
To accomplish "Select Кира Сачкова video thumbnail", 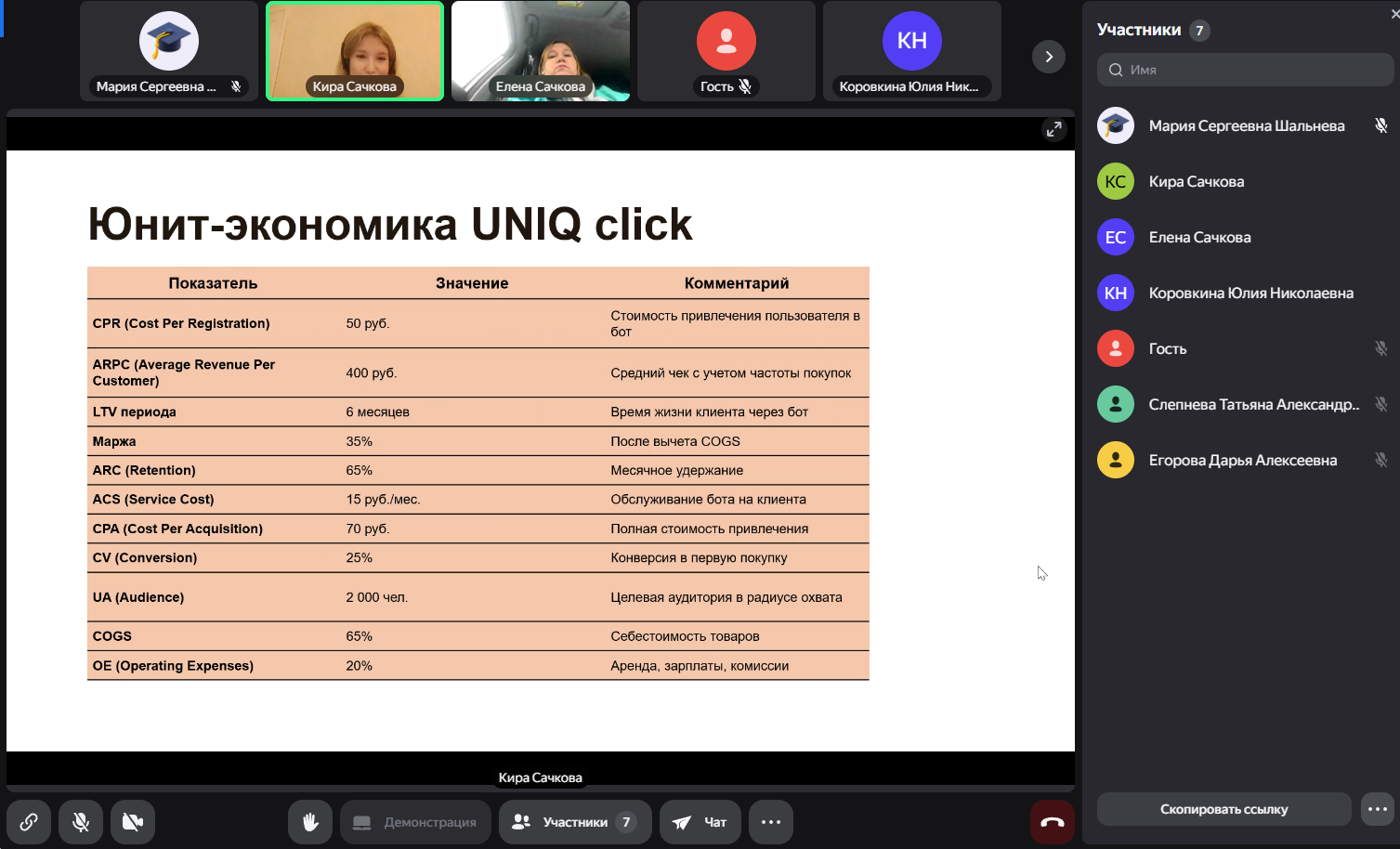I will [x=355, y=51].
